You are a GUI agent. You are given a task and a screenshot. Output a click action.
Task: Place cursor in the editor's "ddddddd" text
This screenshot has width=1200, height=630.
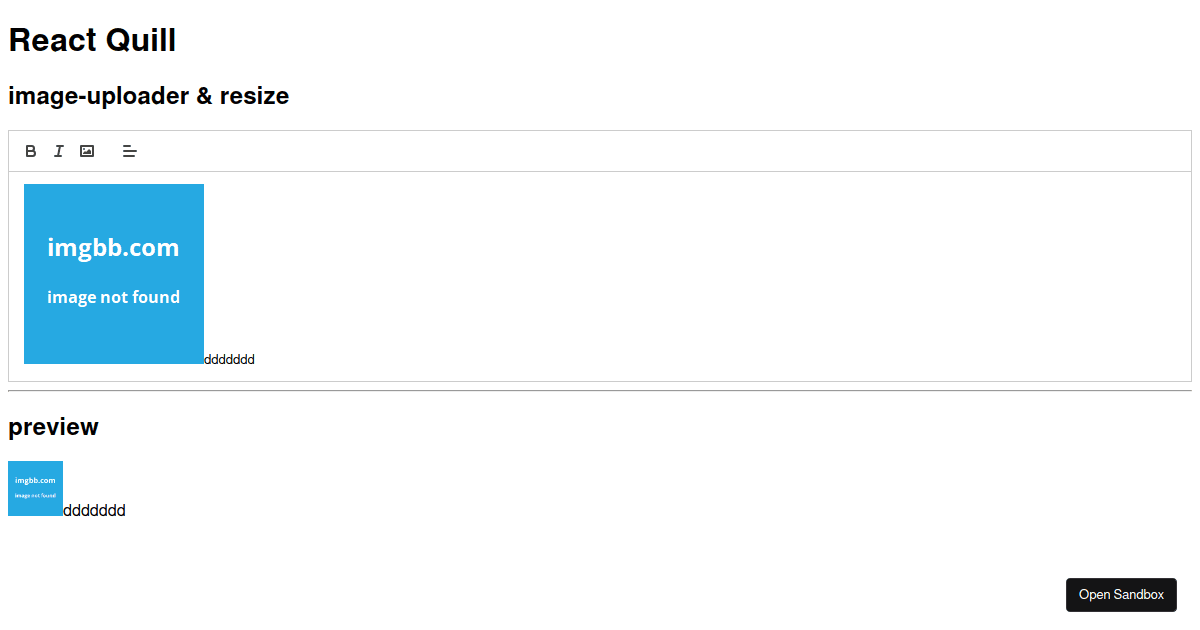pyautogui.click(x=229, y=359)
